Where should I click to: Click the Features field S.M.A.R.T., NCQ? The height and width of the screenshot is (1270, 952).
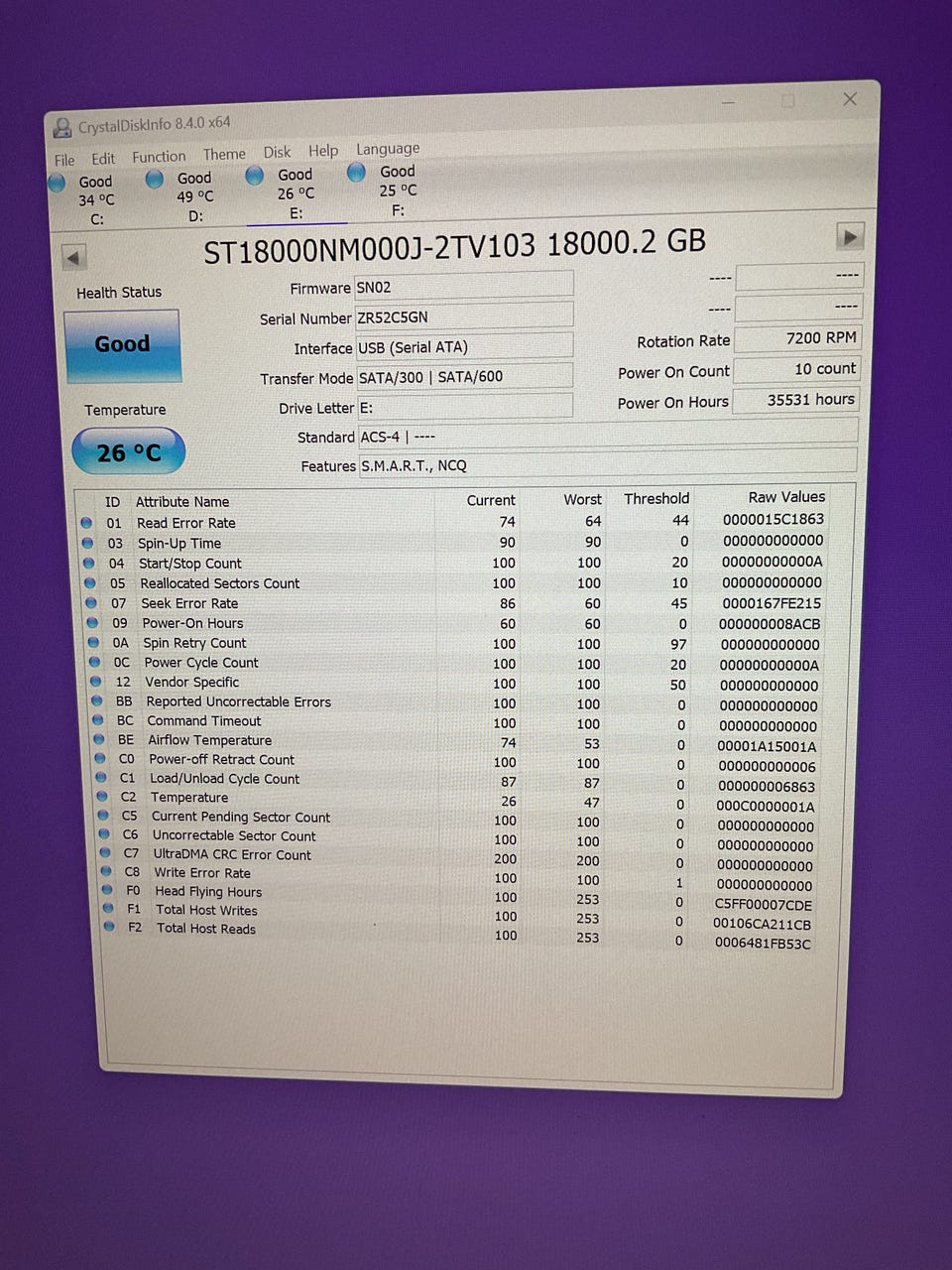(x=607, y=463)
